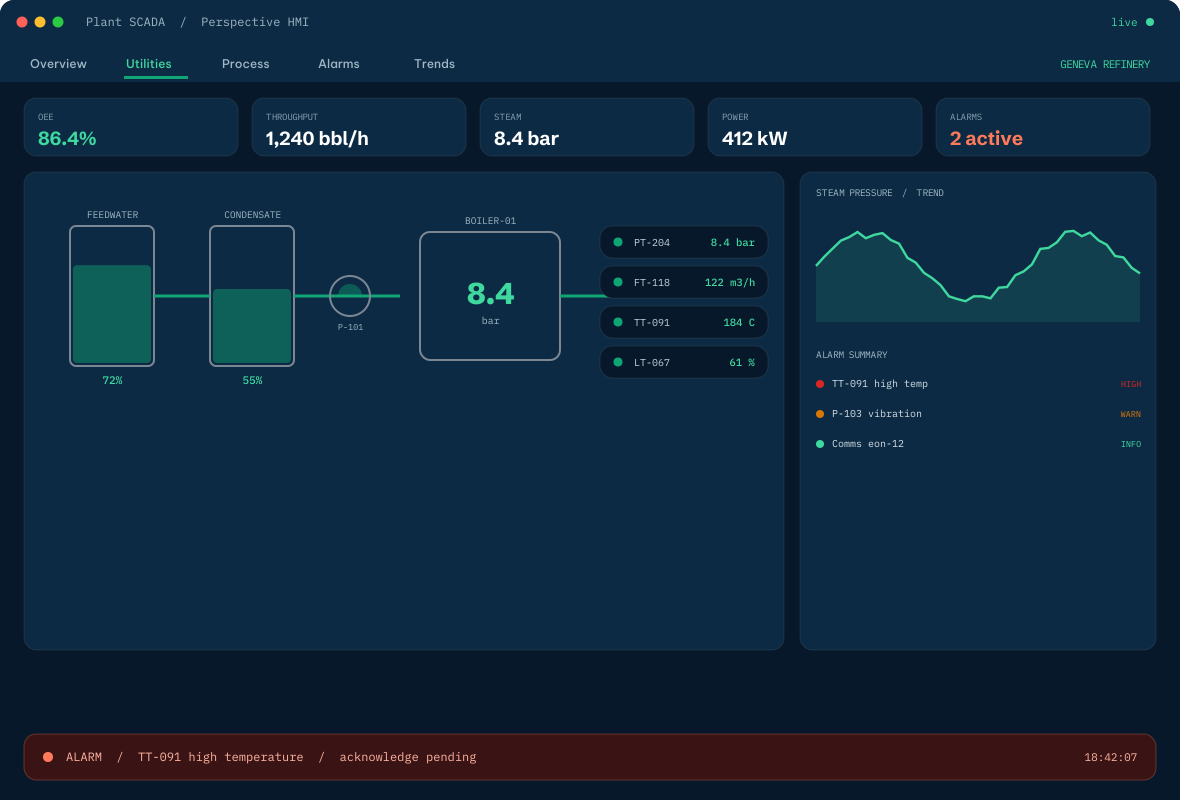Click the Condensate 55% level value

tap(252, 381)
